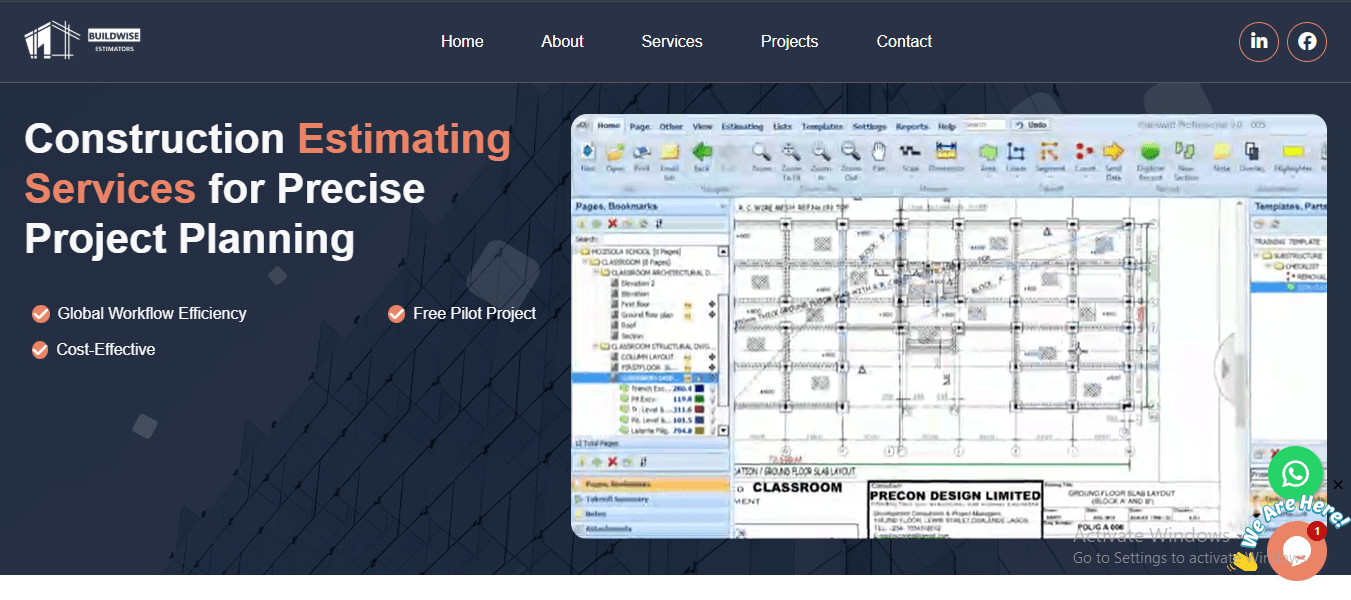Click the Undo button
This screenshot has height=600, width=1351.
point(1033,125)
